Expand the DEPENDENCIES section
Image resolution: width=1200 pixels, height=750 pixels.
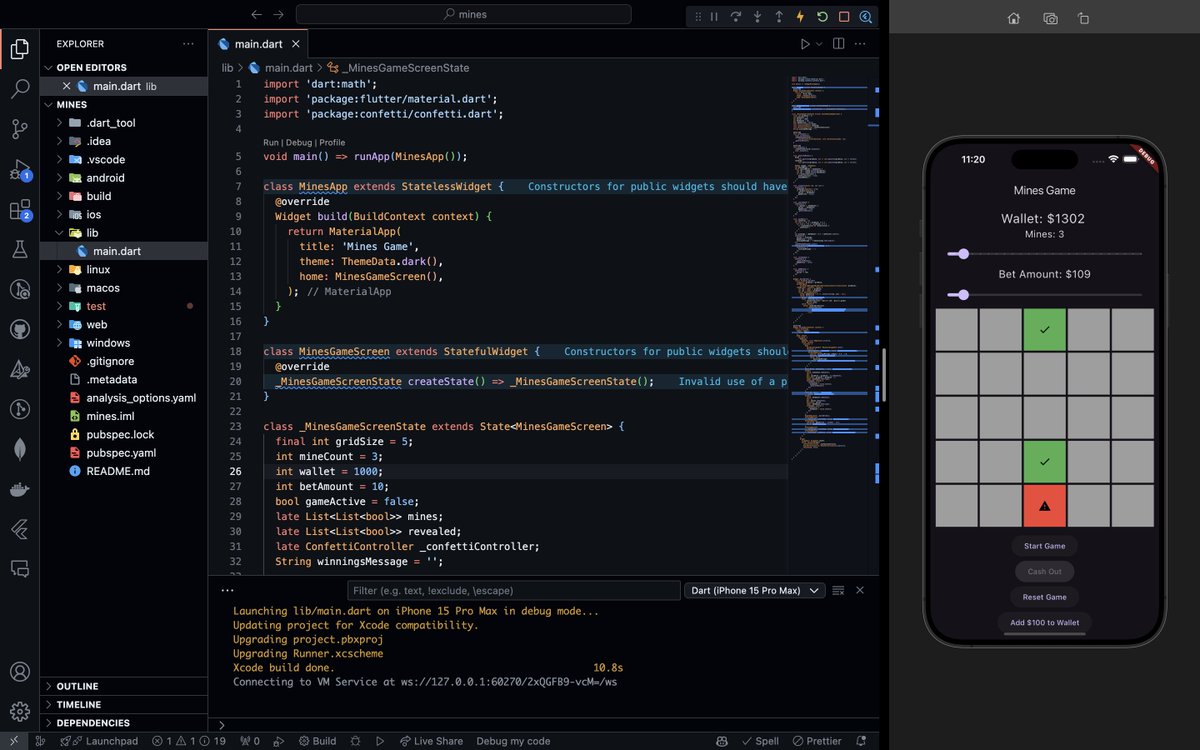[124, 722]
